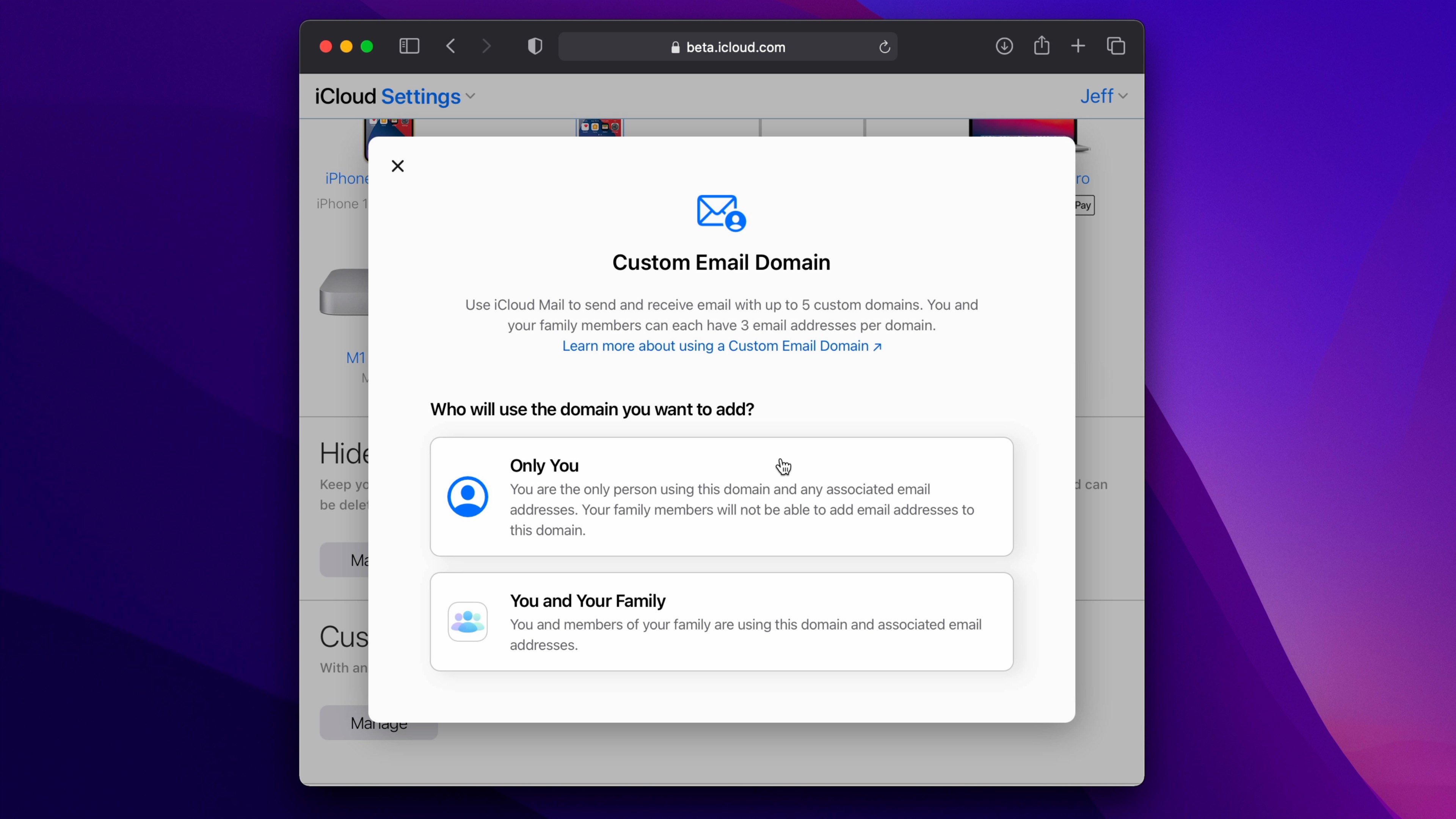Expand the Settings dropdown chevron
Viewport: 1456px width, 819px height.
coord(470,96)
